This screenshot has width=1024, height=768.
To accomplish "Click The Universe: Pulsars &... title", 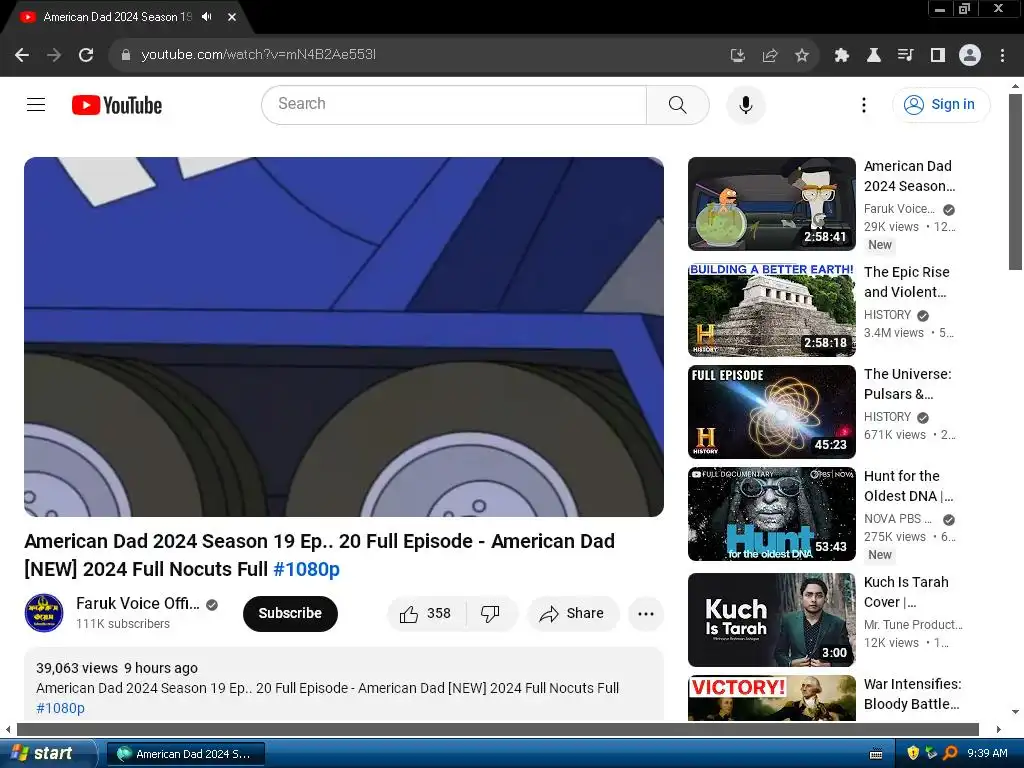I will tap(908, 383).
